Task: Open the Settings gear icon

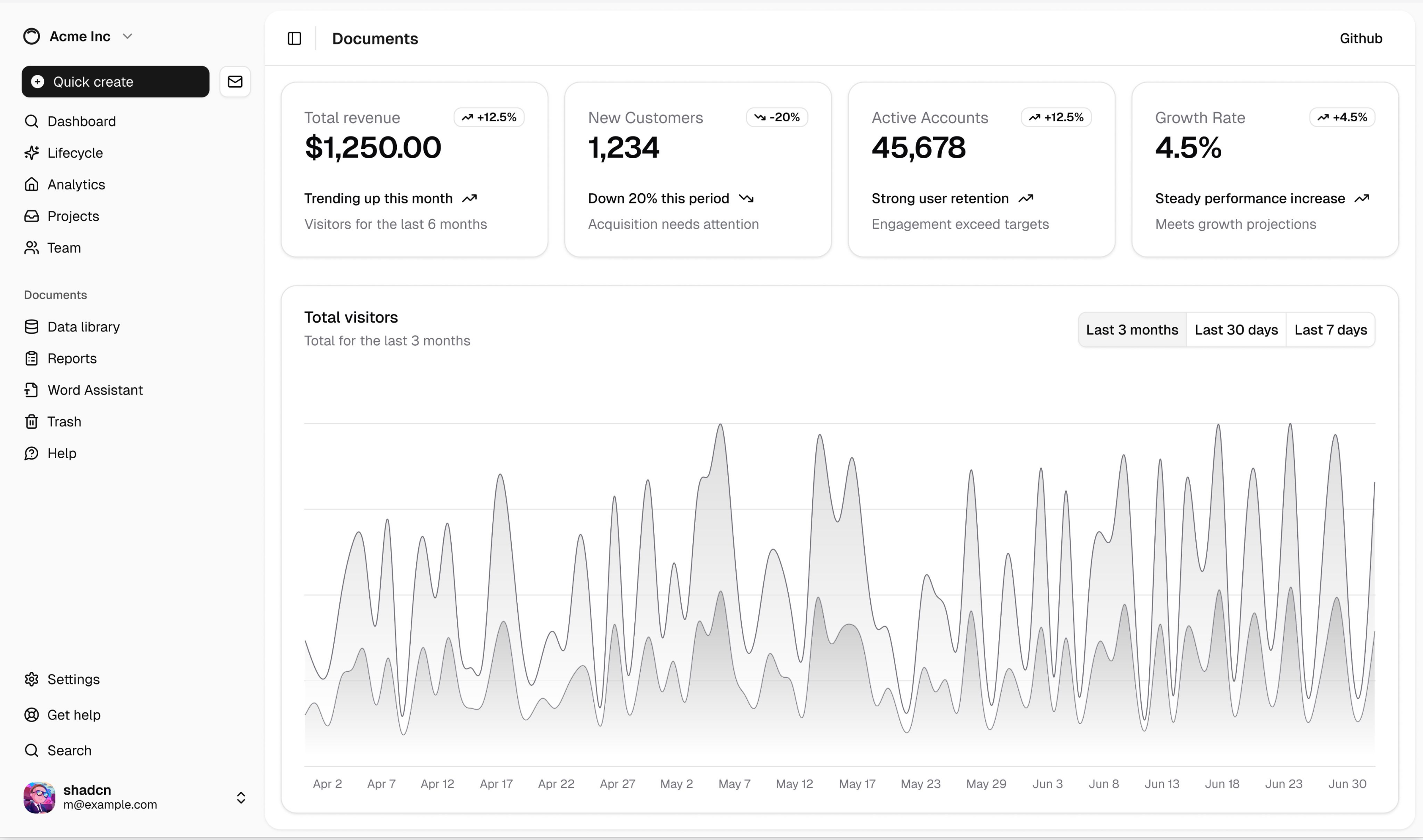Action: point(32,679)
